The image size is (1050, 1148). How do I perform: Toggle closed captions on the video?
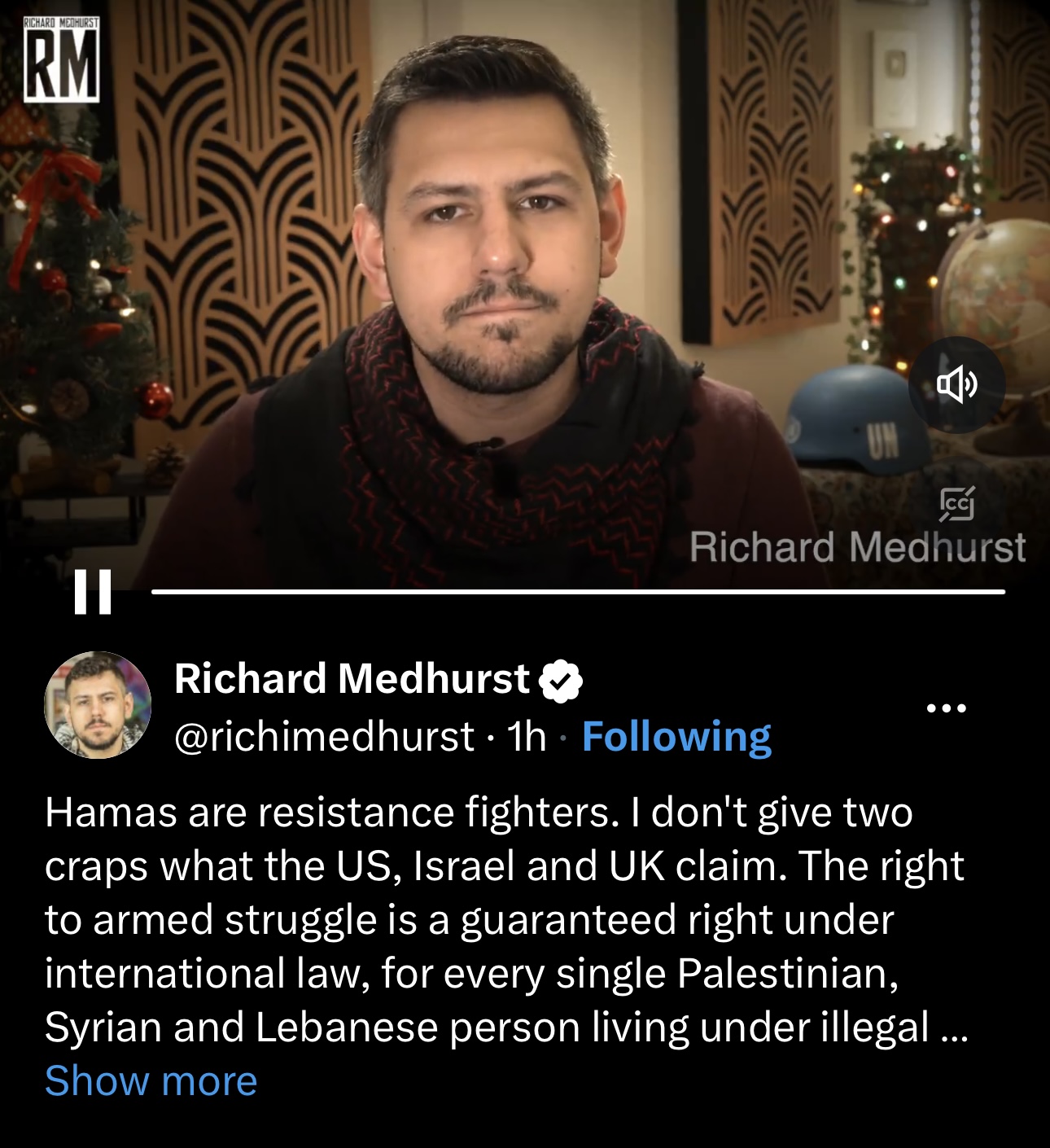tap(956, 504)
